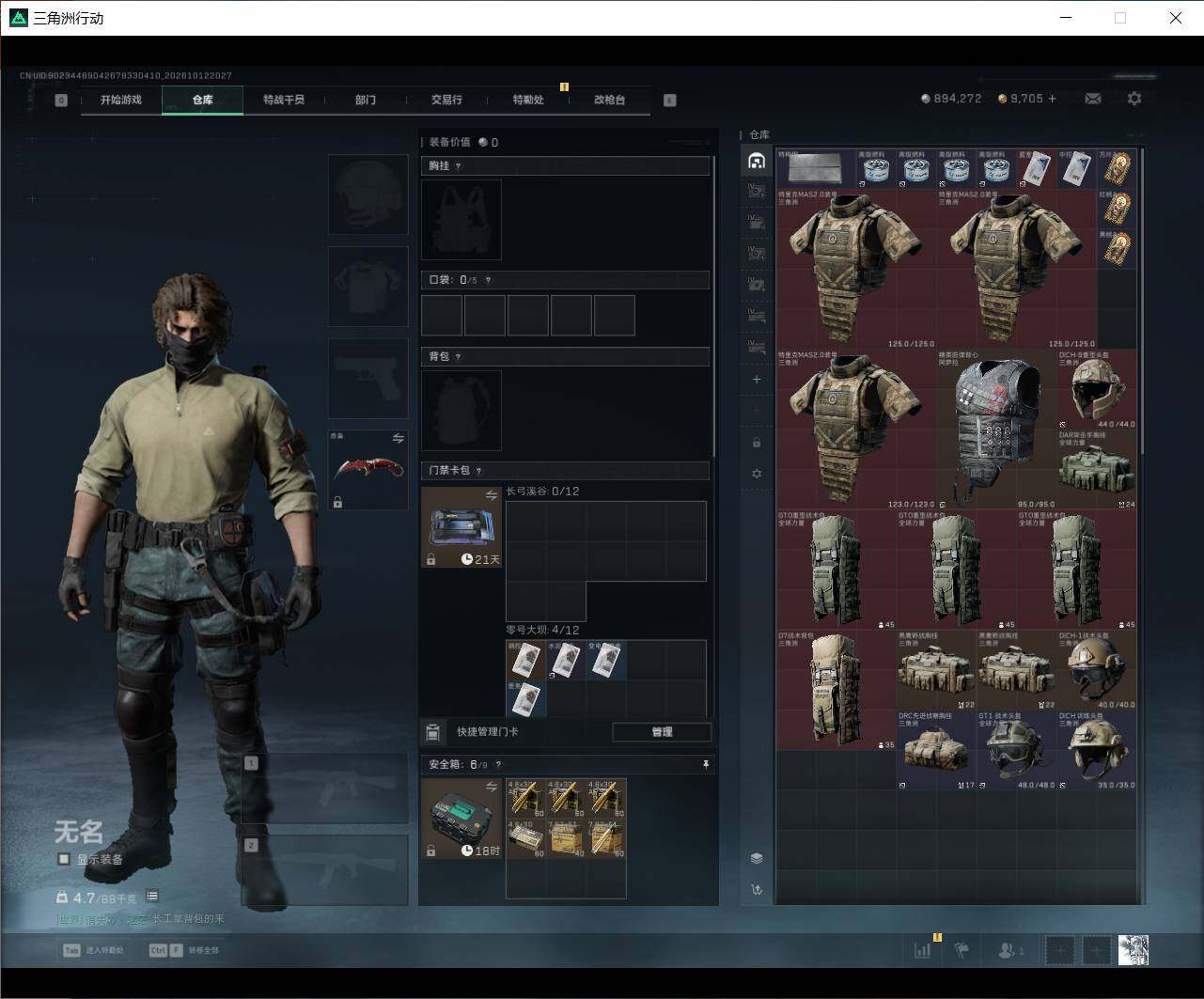The height and width of the screenshot is (999, 1204).
Task: Open the settings gear in top bar
Action: (1134, 99)
